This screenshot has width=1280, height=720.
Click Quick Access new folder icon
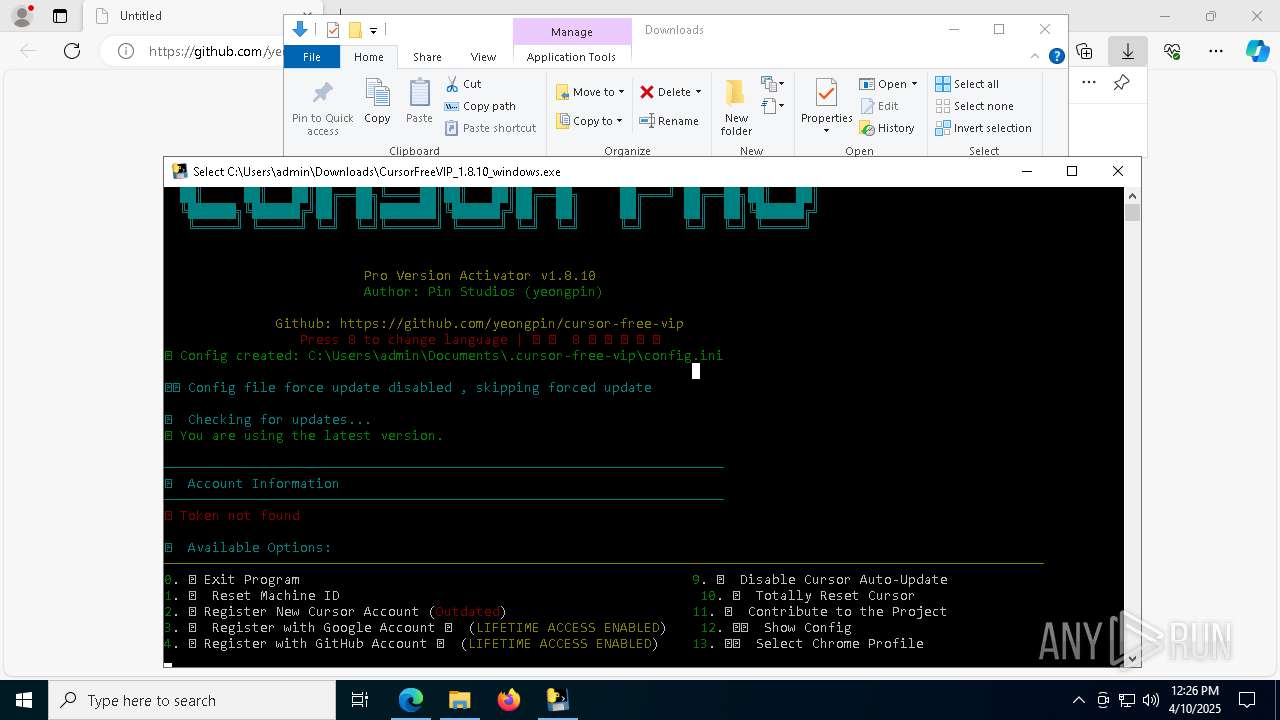click(x=354, y=30)
